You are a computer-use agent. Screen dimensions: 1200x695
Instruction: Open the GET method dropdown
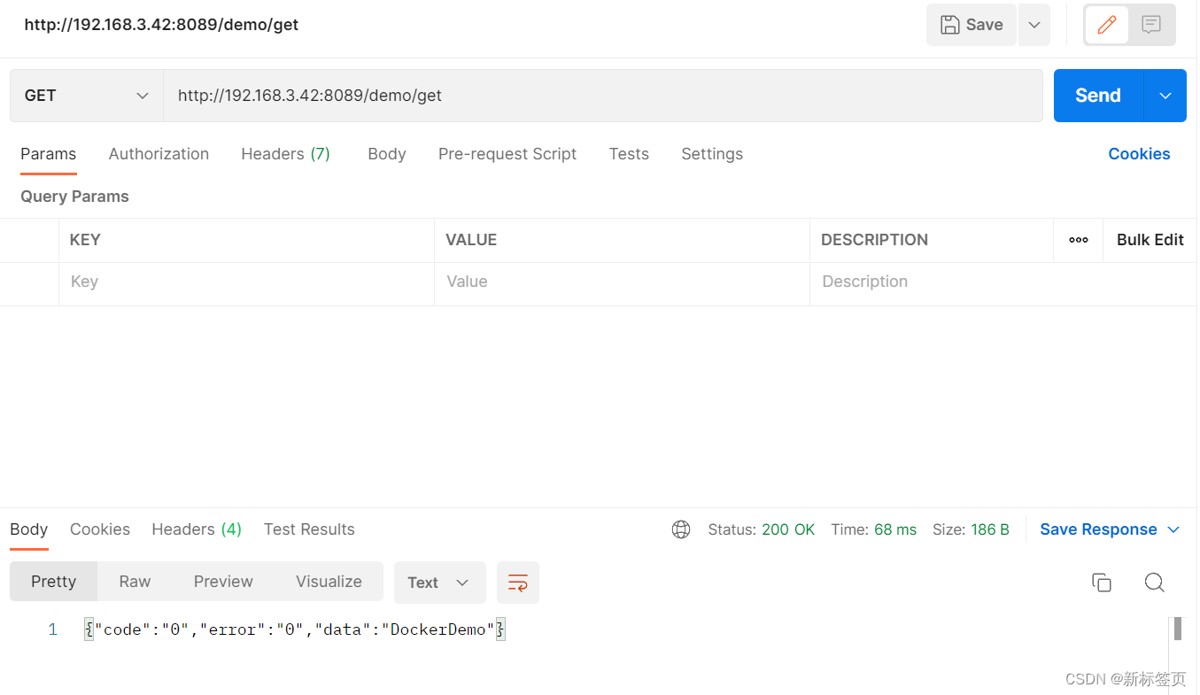[x=86, y=96]
